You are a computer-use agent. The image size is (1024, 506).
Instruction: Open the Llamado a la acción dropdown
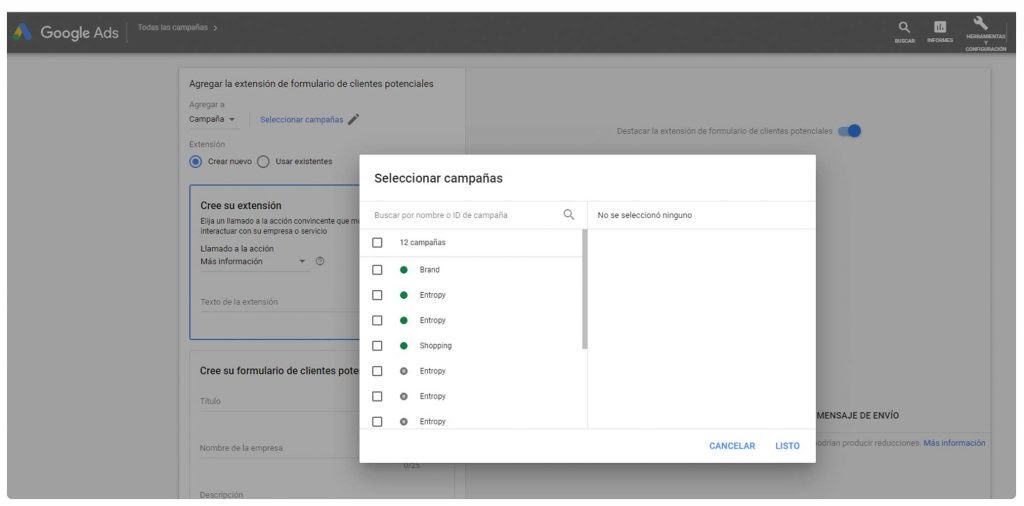coord(253,261)
